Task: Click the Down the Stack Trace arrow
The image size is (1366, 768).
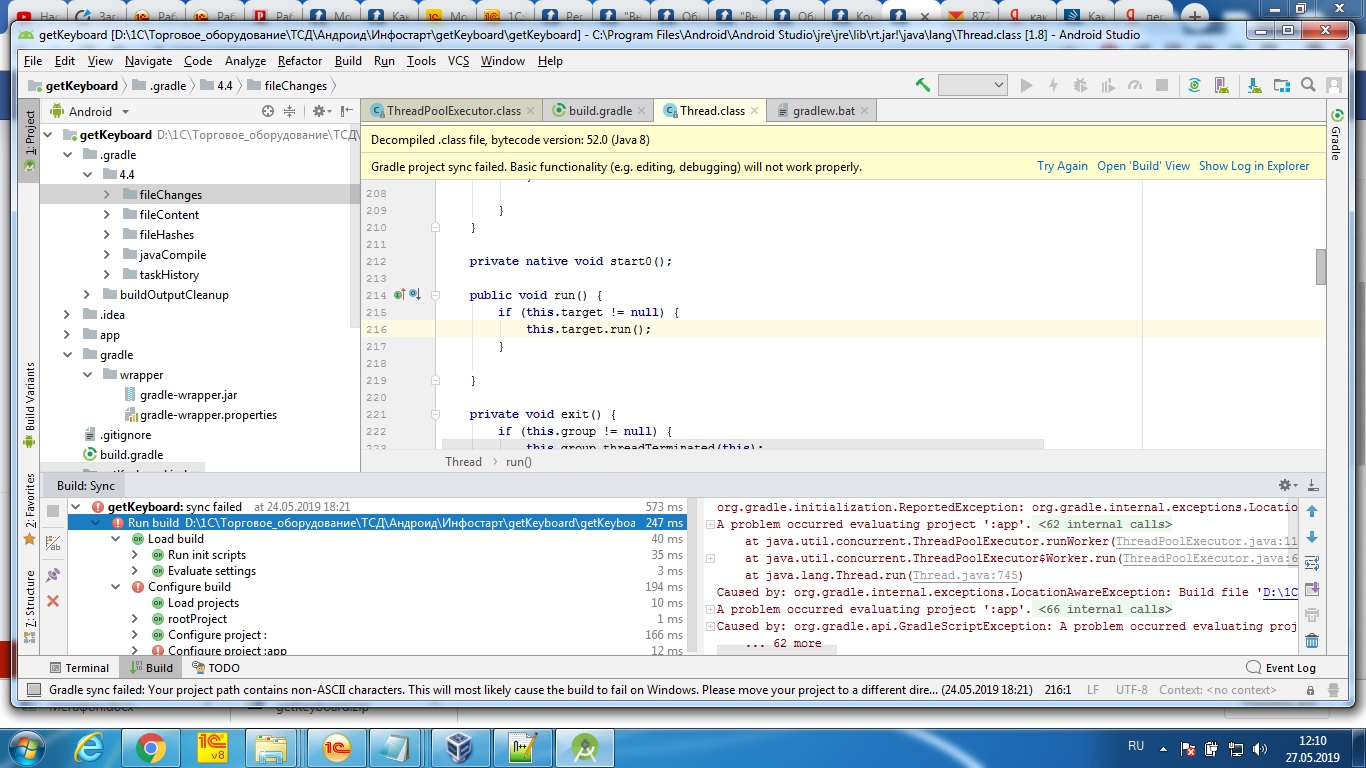Action: coord(1312,537)
